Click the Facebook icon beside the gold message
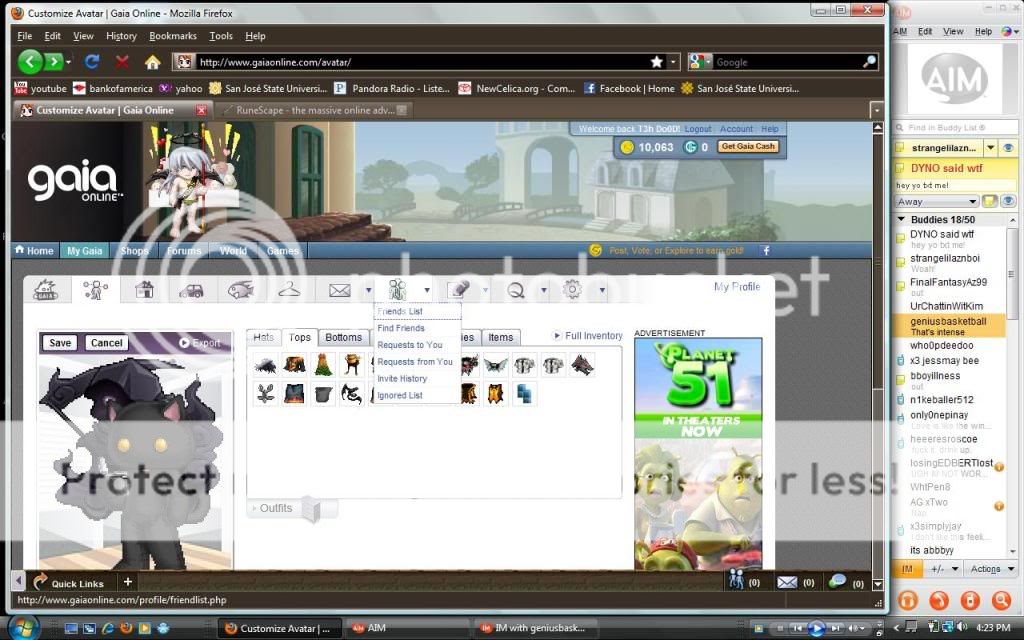 tap(766, 251)
